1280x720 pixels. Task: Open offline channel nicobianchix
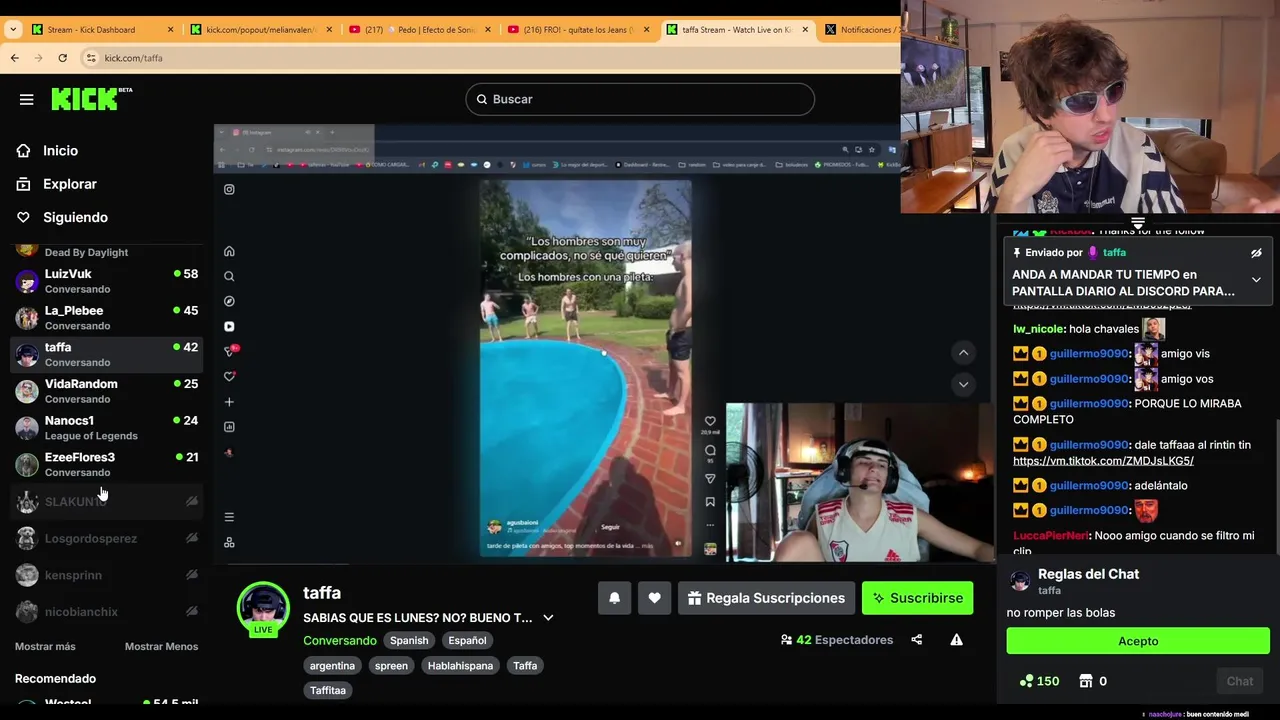pyautogui.click(x=106, y=611)
